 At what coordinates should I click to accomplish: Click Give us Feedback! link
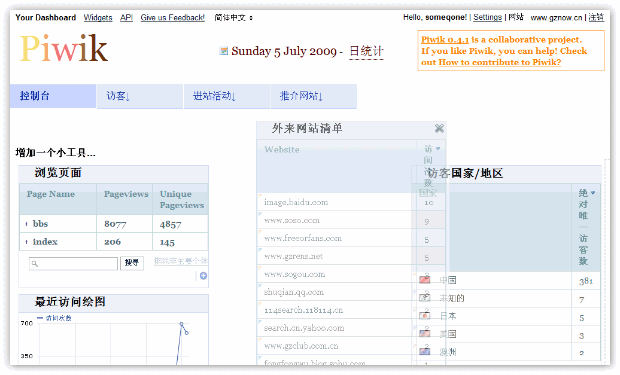[x=172, y=17]
